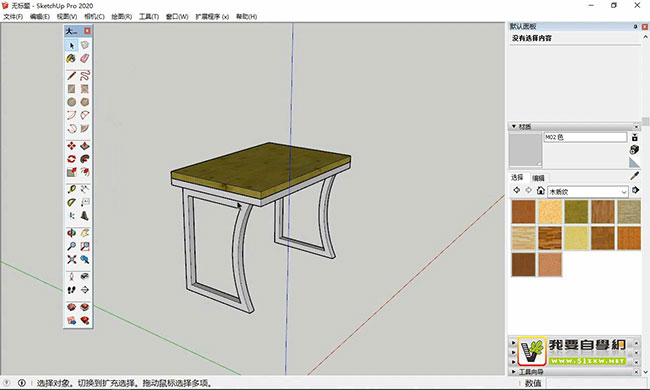
Task: Select the Rotated Rectangle tool
Action: (x=85, y=89)
